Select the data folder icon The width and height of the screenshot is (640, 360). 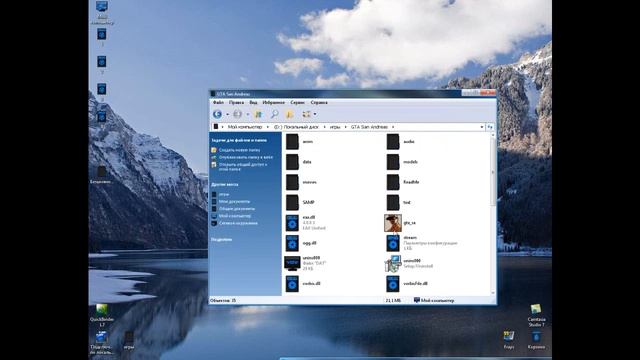click(x=292, y=162)
